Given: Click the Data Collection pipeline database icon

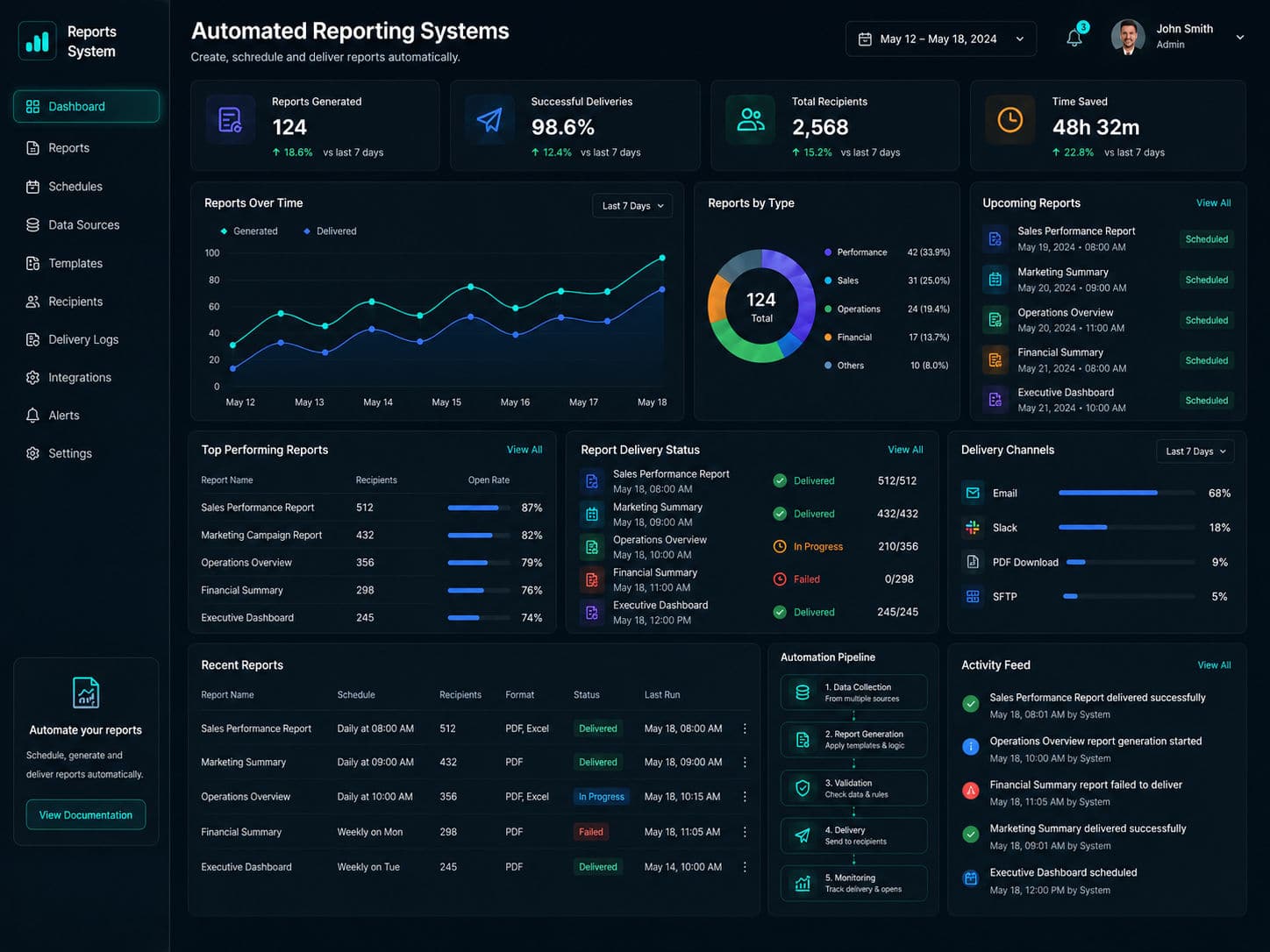Looking at the screenshot, I should click(803, 693).
